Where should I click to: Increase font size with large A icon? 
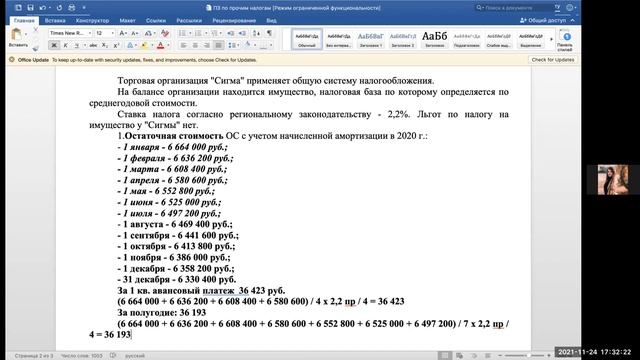point(122,33)
